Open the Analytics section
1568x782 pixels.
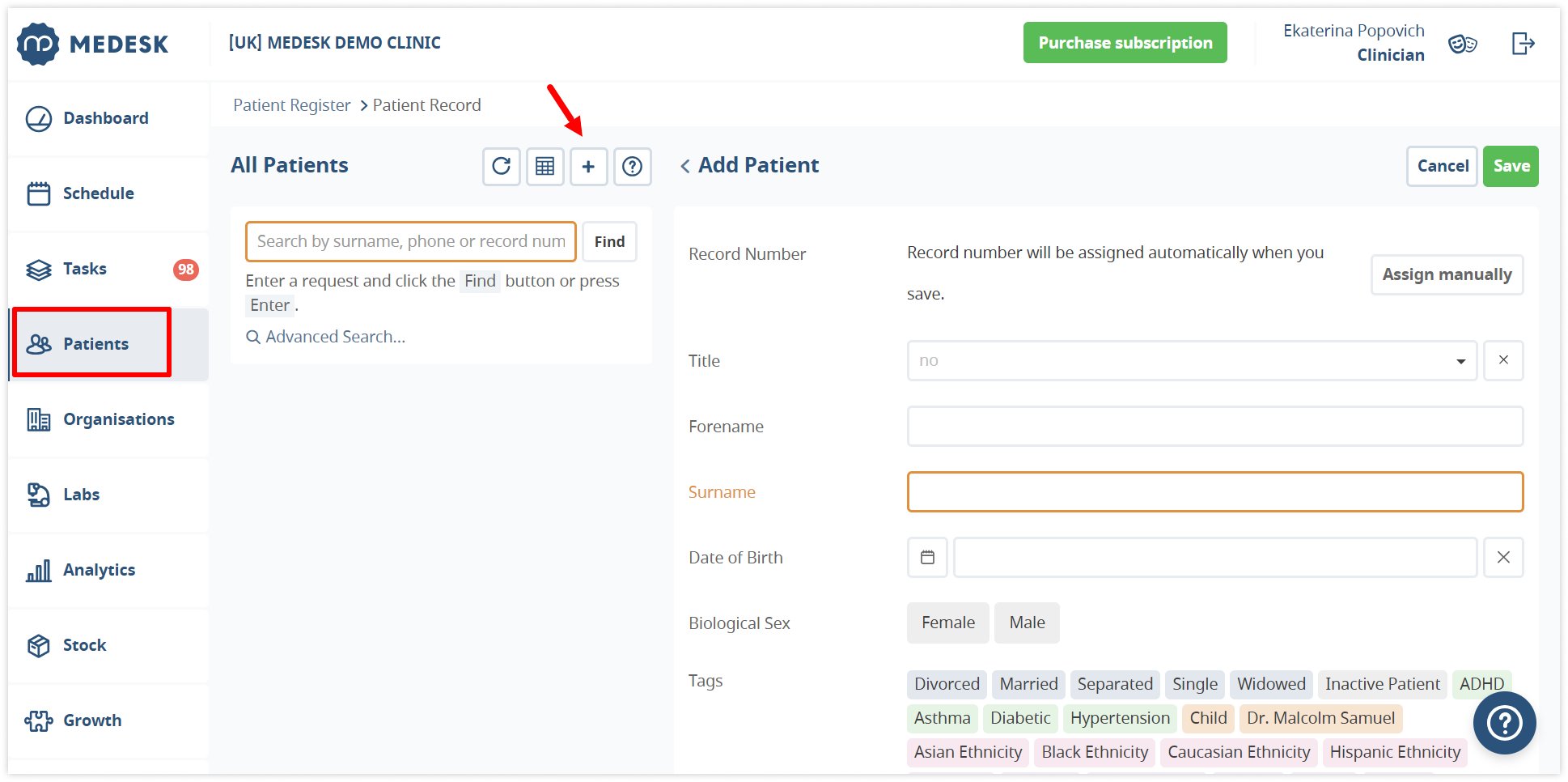pos(99,570)
